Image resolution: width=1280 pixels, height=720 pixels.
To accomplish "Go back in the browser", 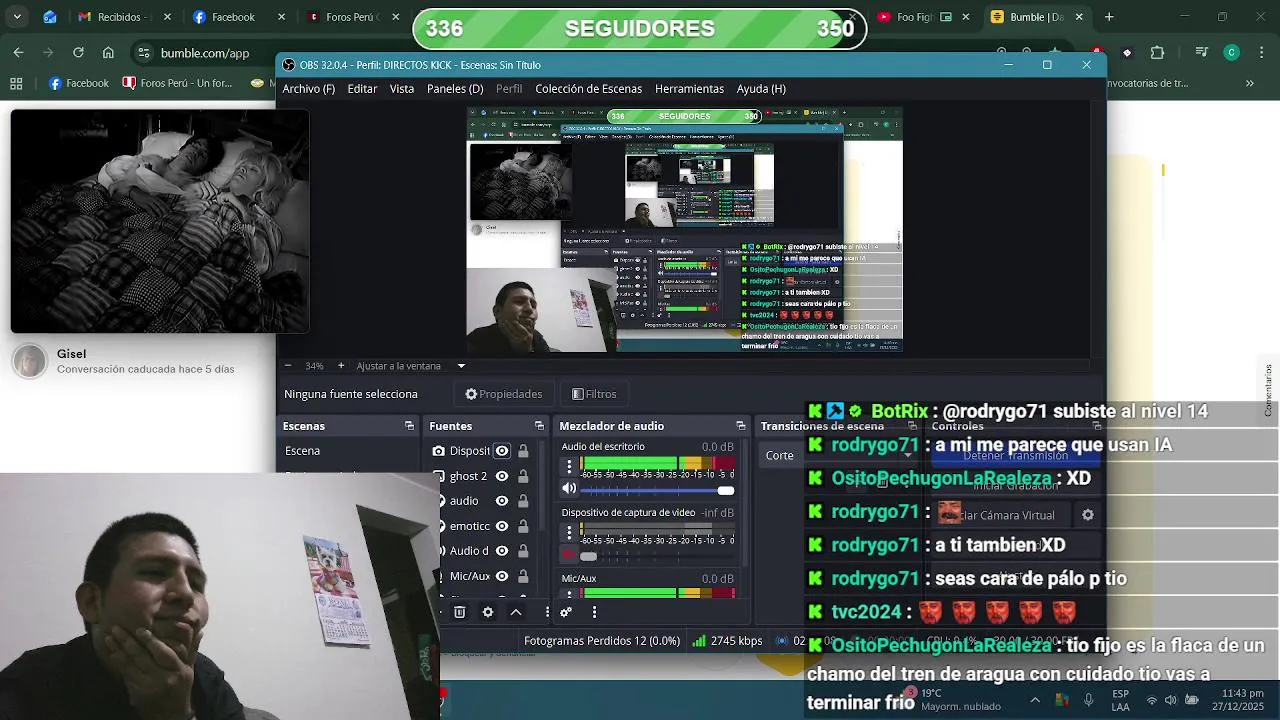I will 18,53.
